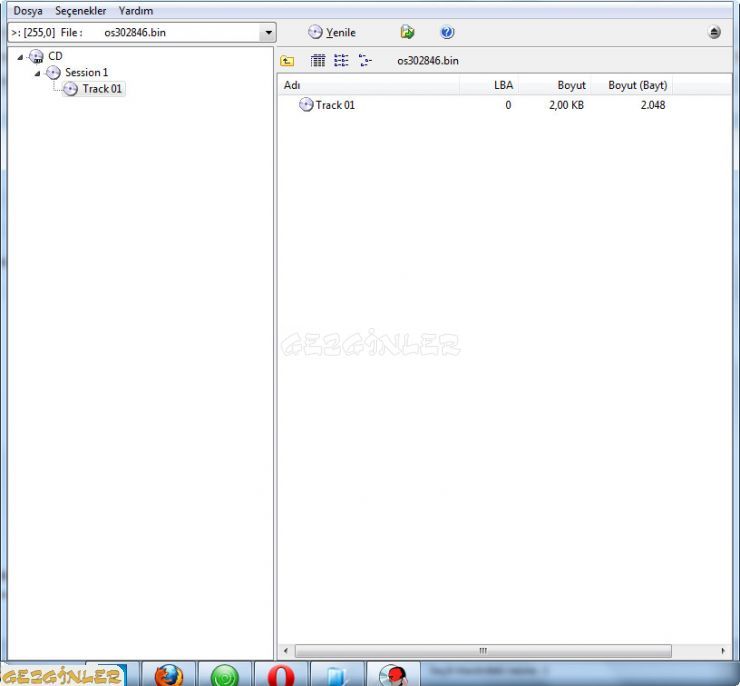Click the Session 1 disc icon
The width and height of the screenshot is (740, 686).
pyautogui.click(x=53, y=73)
